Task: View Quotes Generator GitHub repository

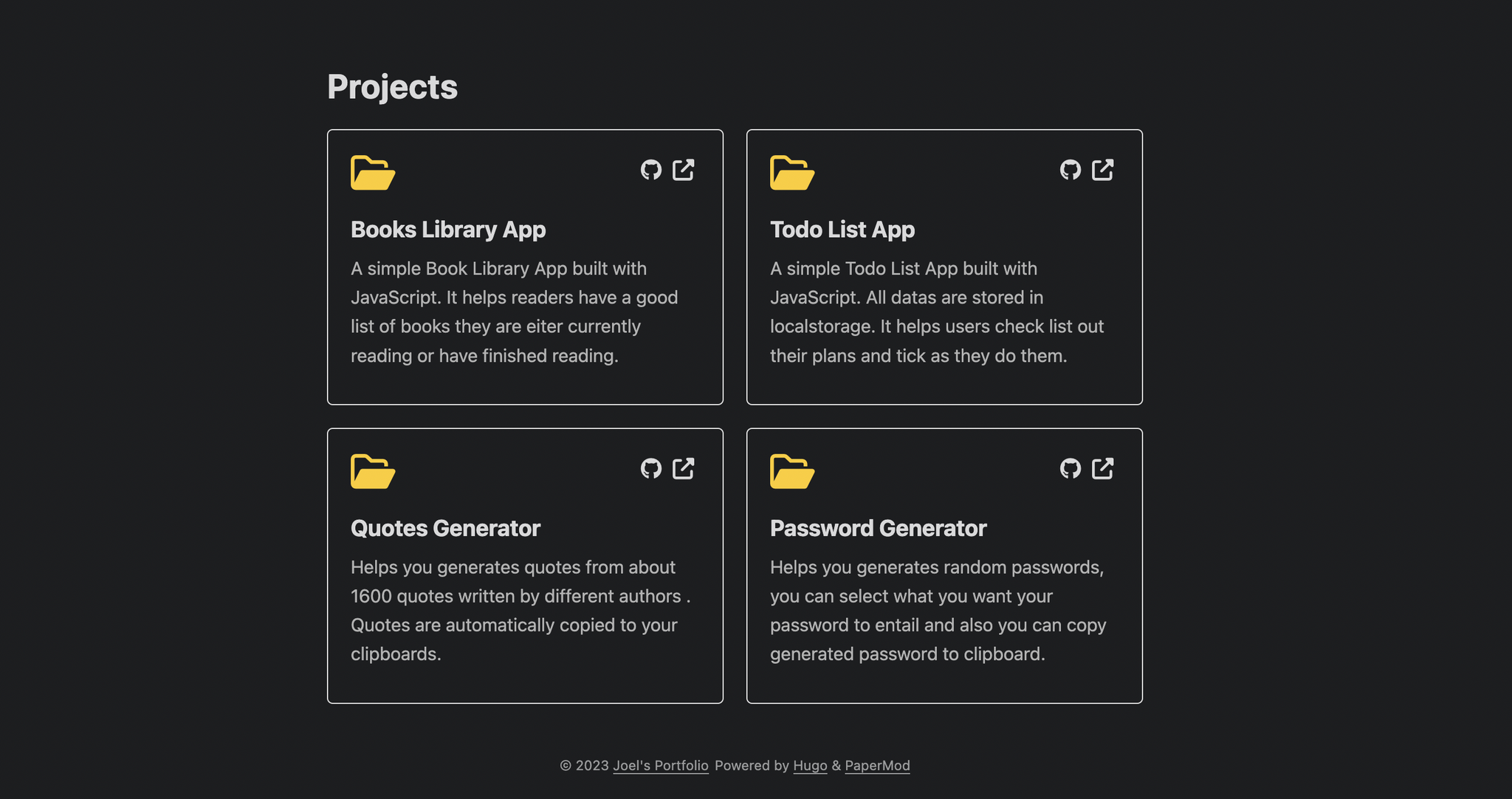Action: click(650, 468)
